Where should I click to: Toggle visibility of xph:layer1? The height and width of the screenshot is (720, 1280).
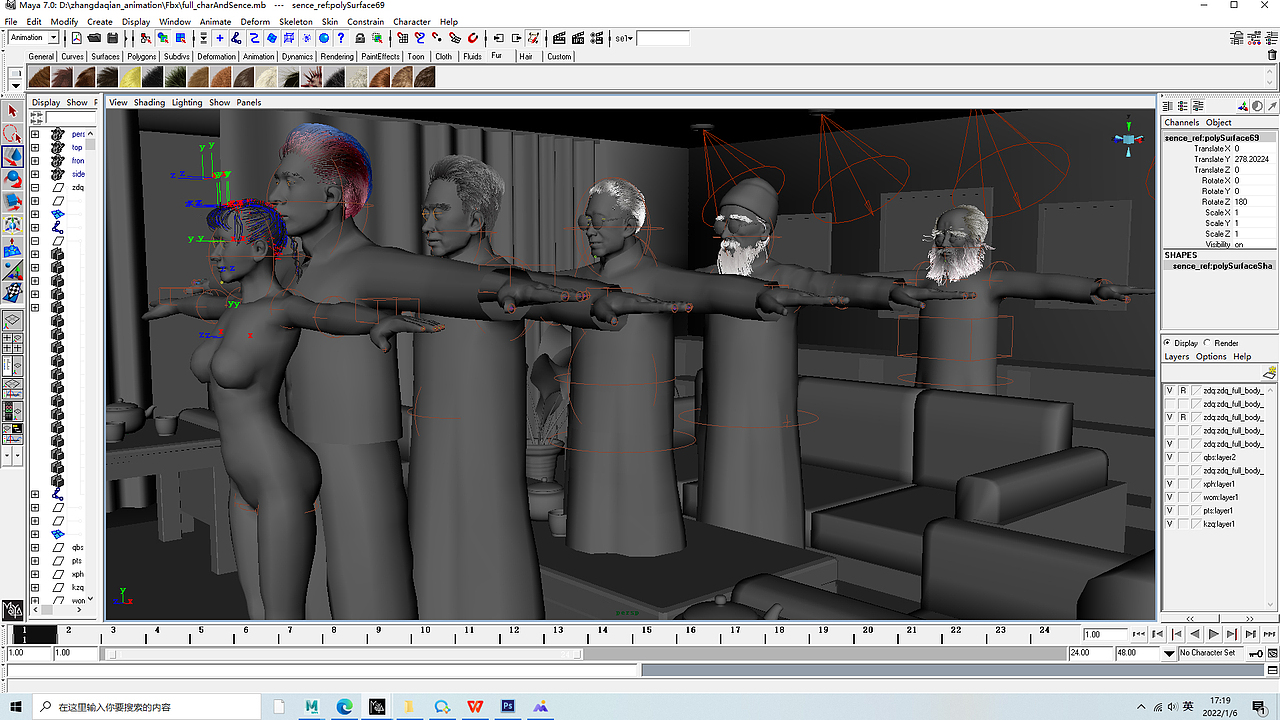pyautogui.click(x=1170, y=484)
